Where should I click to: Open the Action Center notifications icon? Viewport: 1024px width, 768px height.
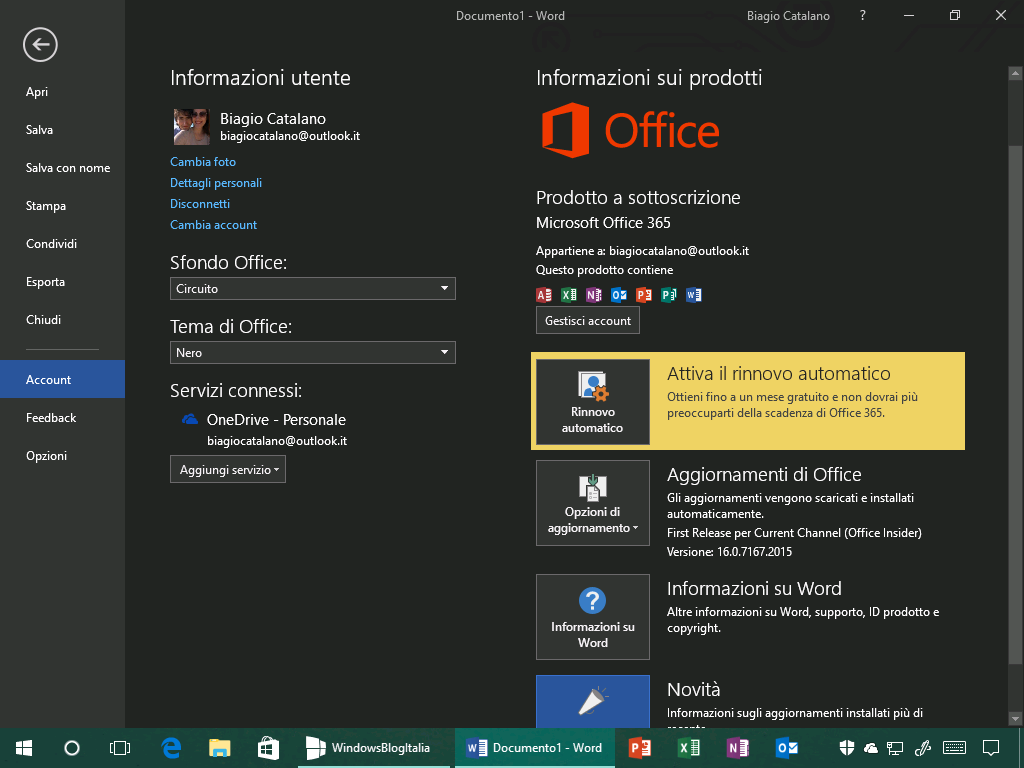(x=991, y=748)
